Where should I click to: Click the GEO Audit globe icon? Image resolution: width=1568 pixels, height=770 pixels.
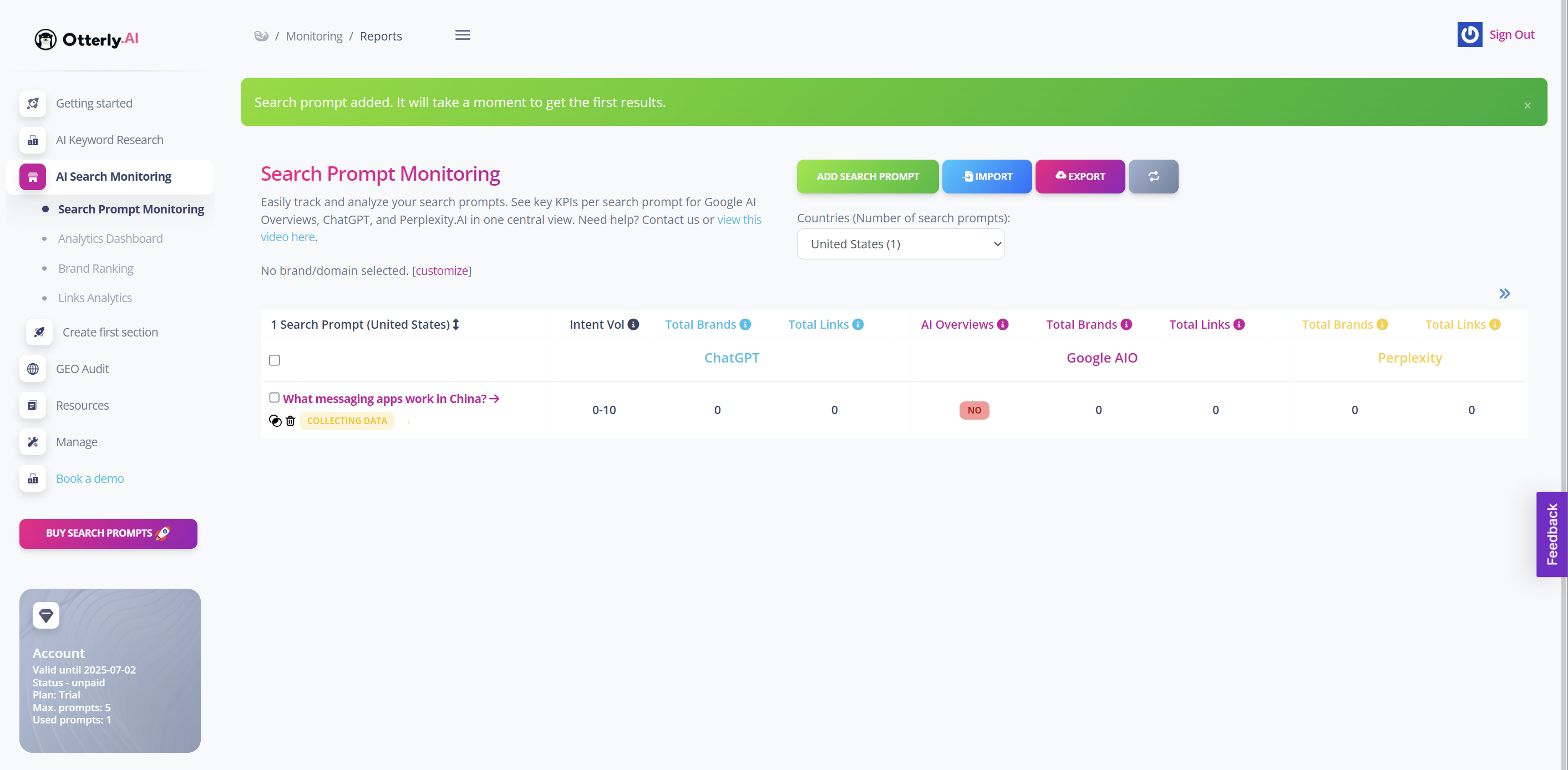(x=33, y=369)
